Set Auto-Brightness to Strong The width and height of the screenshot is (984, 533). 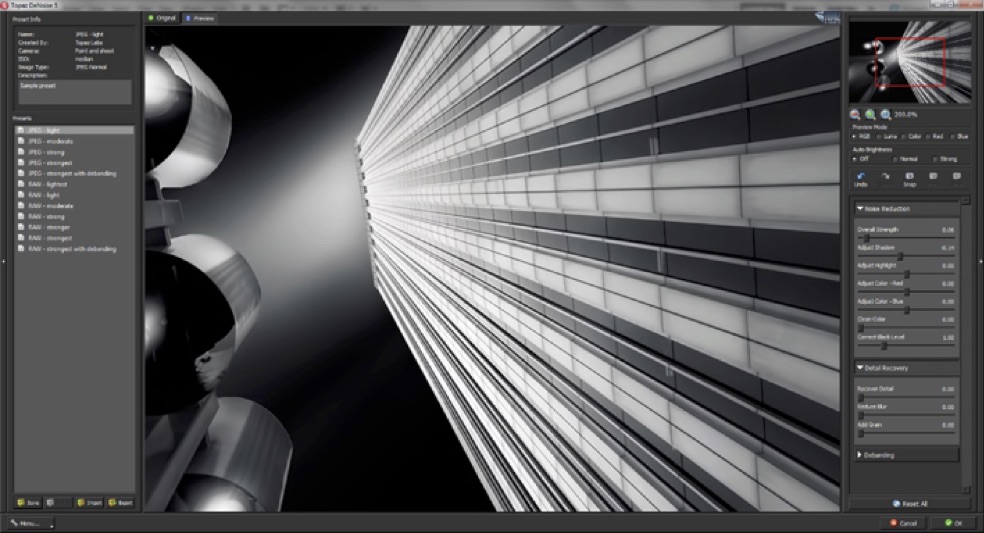pos(935,158)
